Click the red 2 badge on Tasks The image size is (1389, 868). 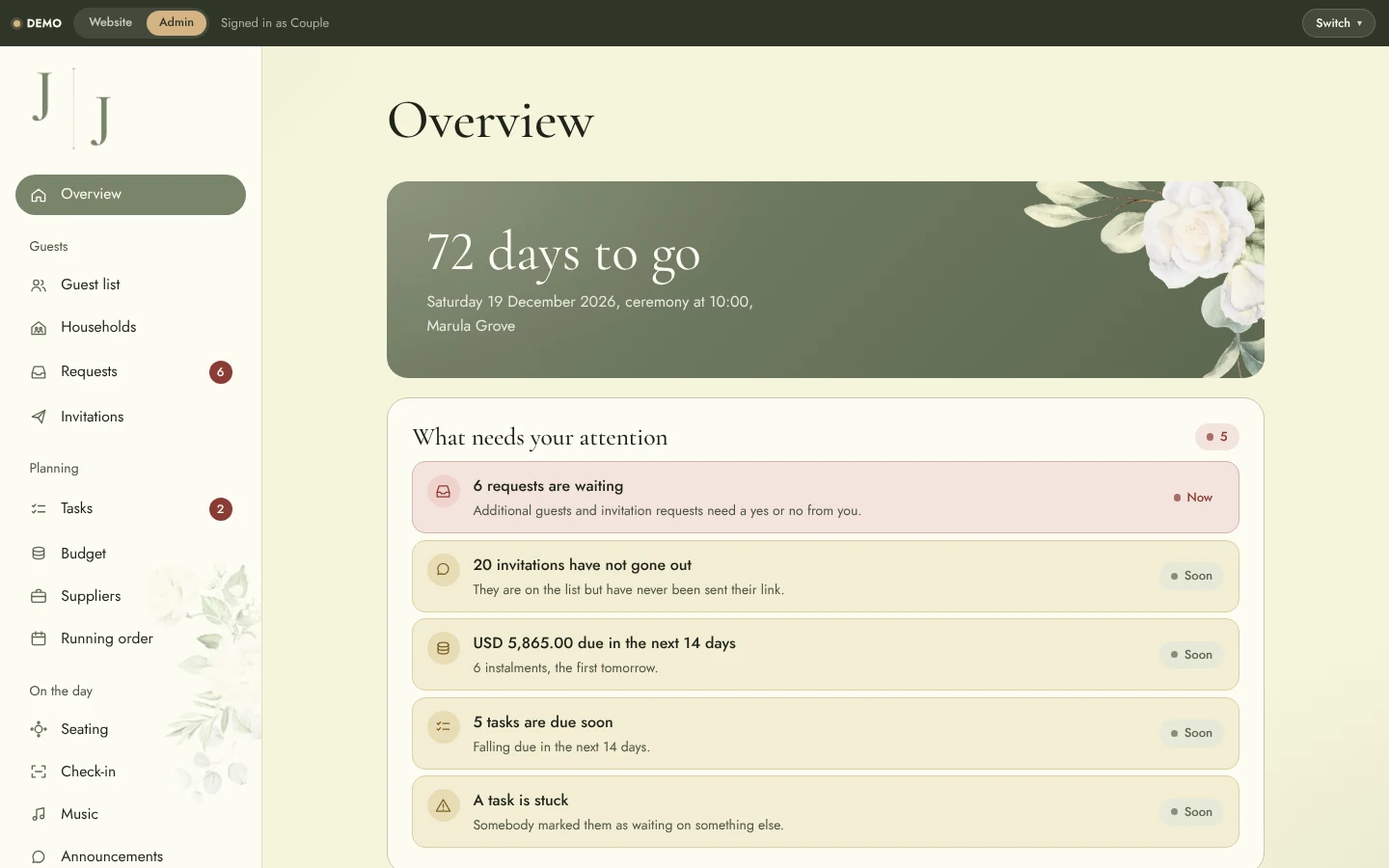click(221, 509)
